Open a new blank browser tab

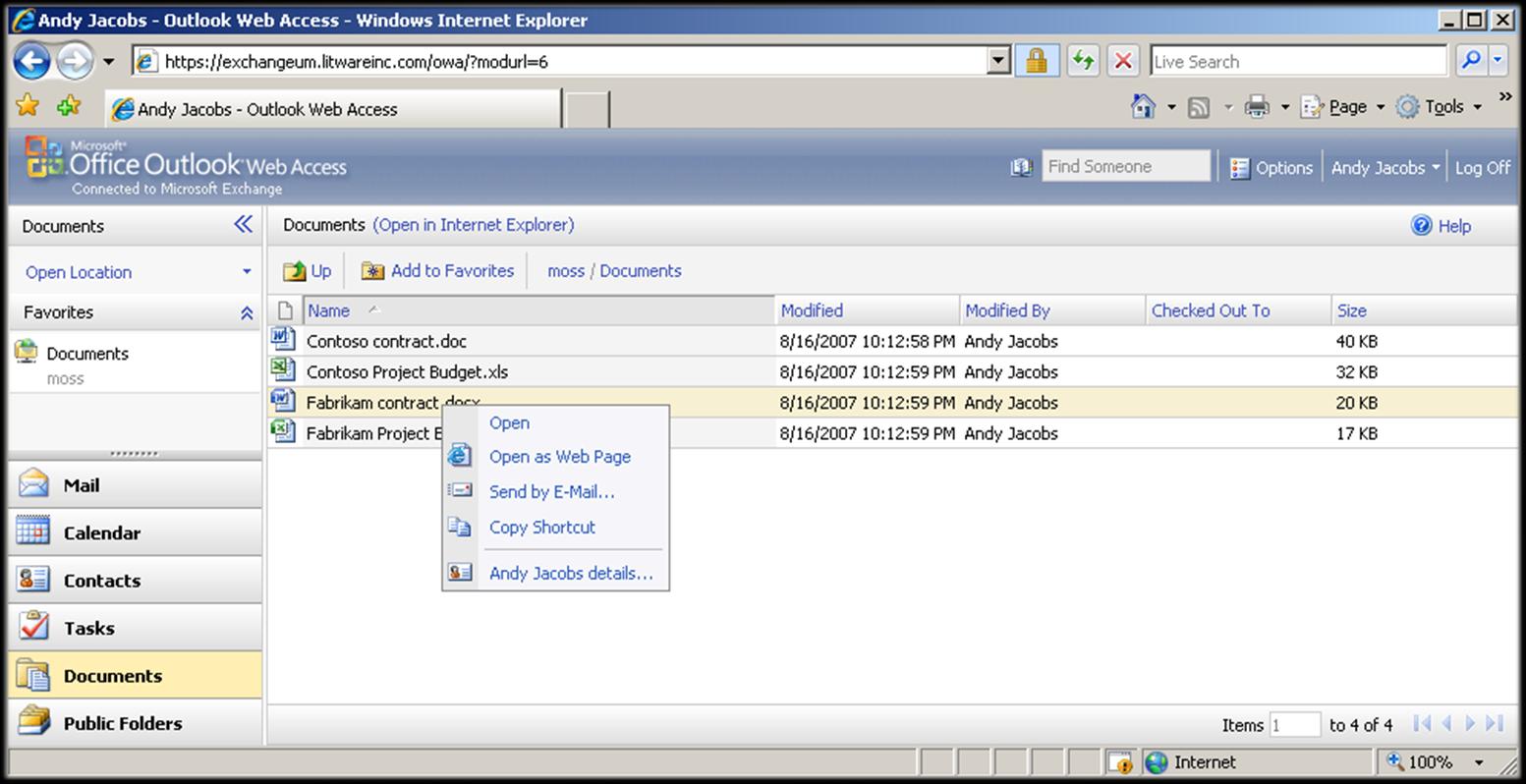tap(587, 109)
